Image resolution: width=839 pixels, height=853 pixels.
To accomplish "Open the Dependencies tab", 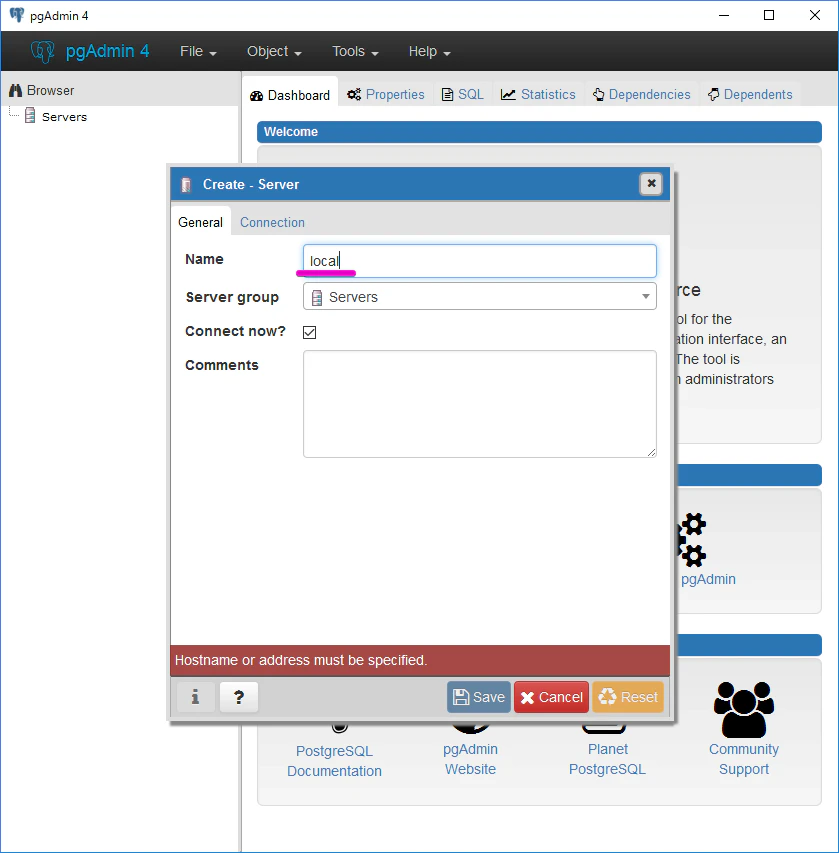I will click(x=642, y=95).
